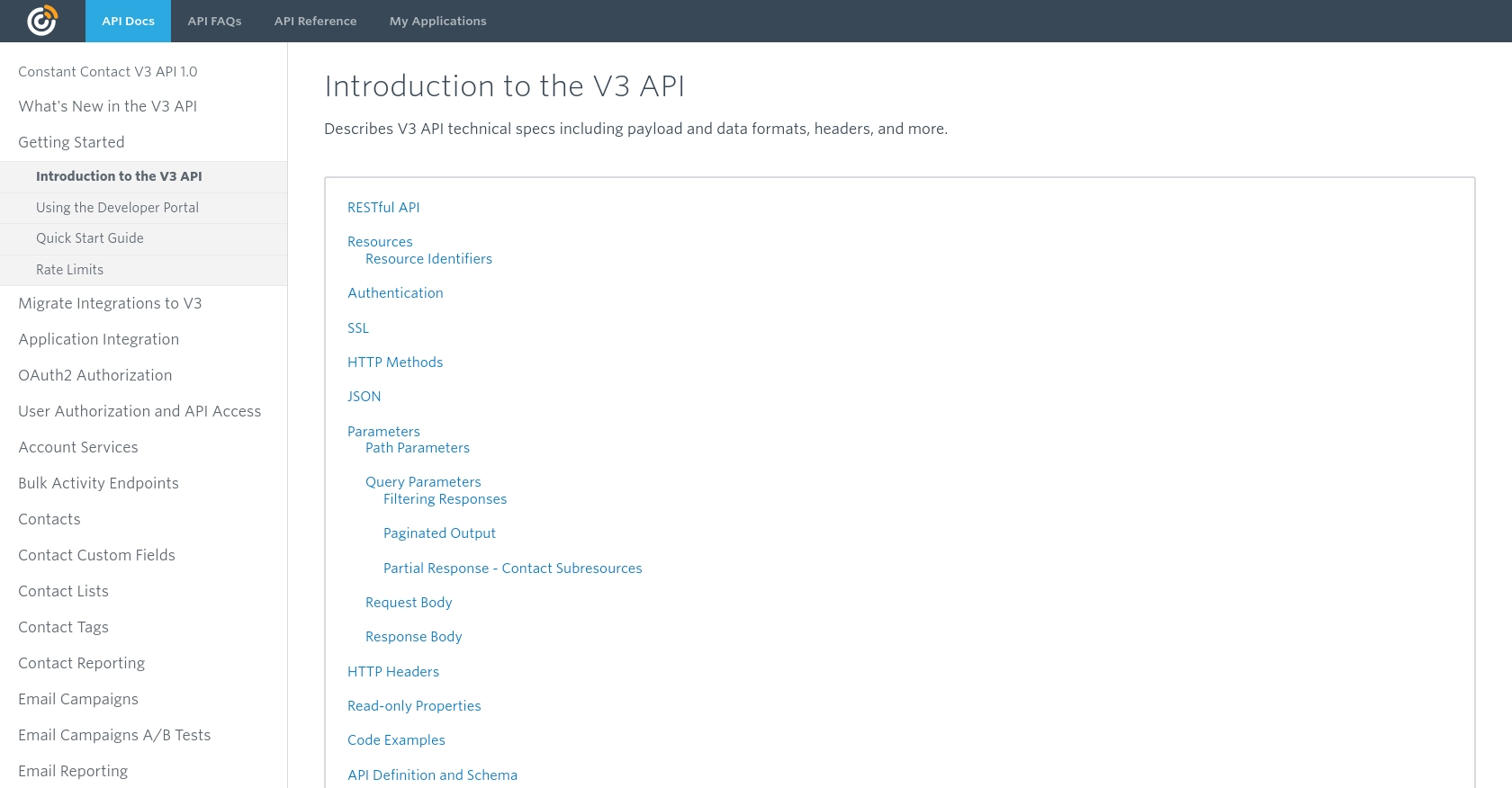The width and height of the screenshot is (1512, 788).
Task: Switch to the API FAQs tab
Action: (x=214, y=21)
